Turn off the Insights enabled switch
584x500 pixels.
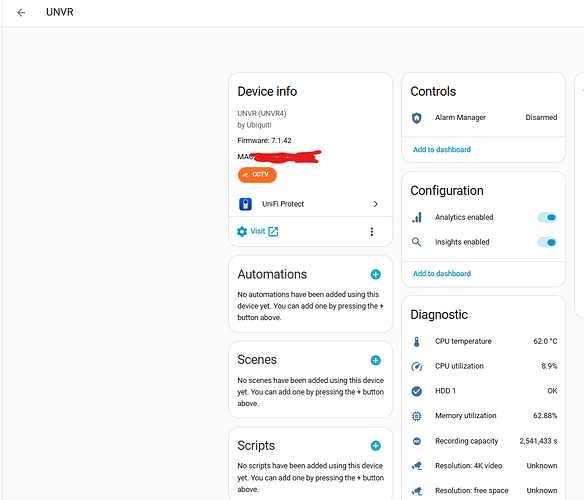[547, 242]
